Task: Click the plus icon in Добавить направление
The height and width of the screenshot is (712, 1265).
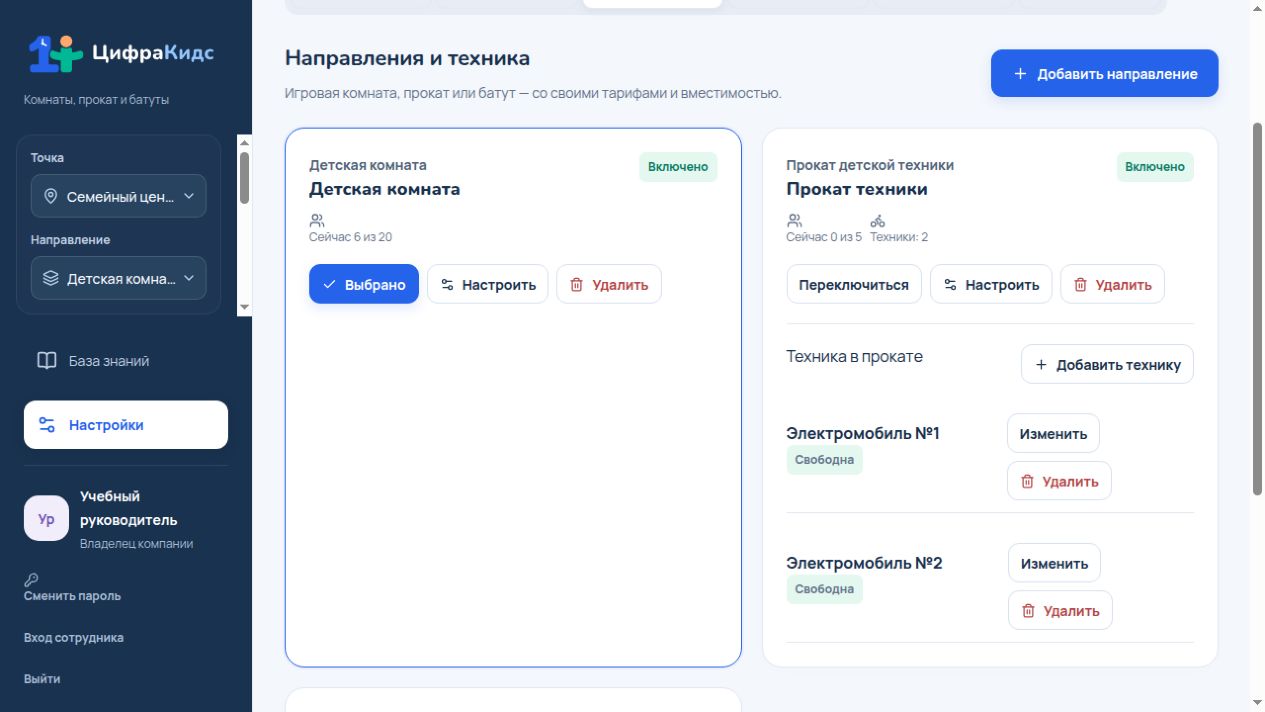Action: [1020, 74]
